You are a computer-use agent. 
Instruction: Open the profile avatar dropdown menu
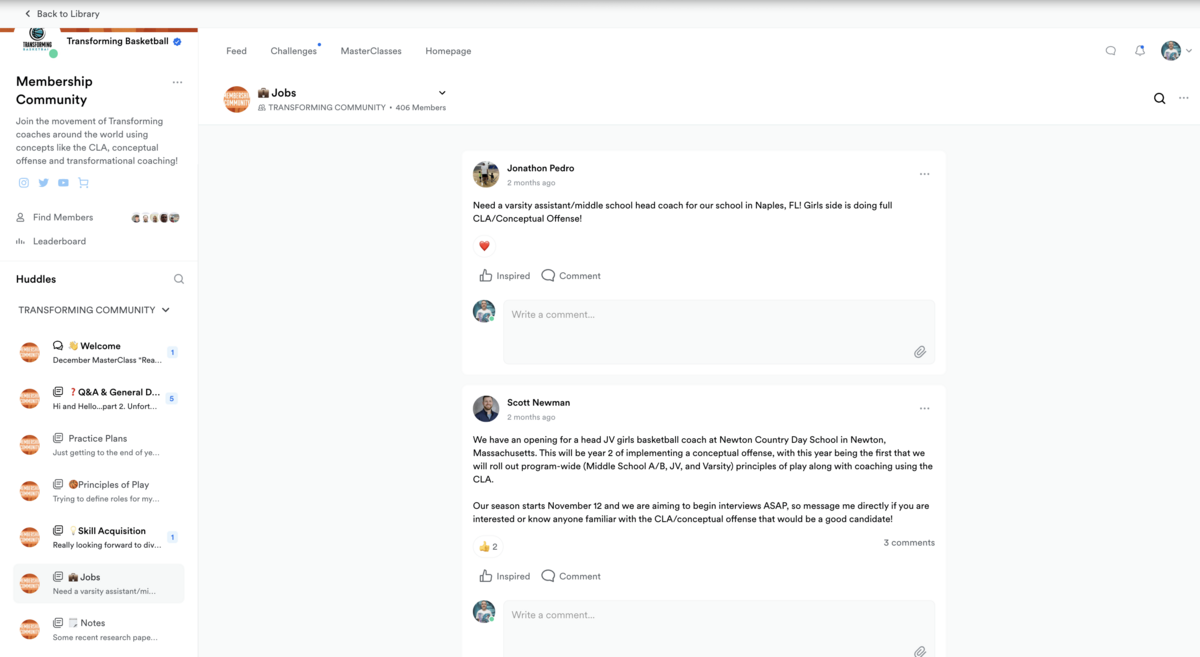tap(1176, 51)
